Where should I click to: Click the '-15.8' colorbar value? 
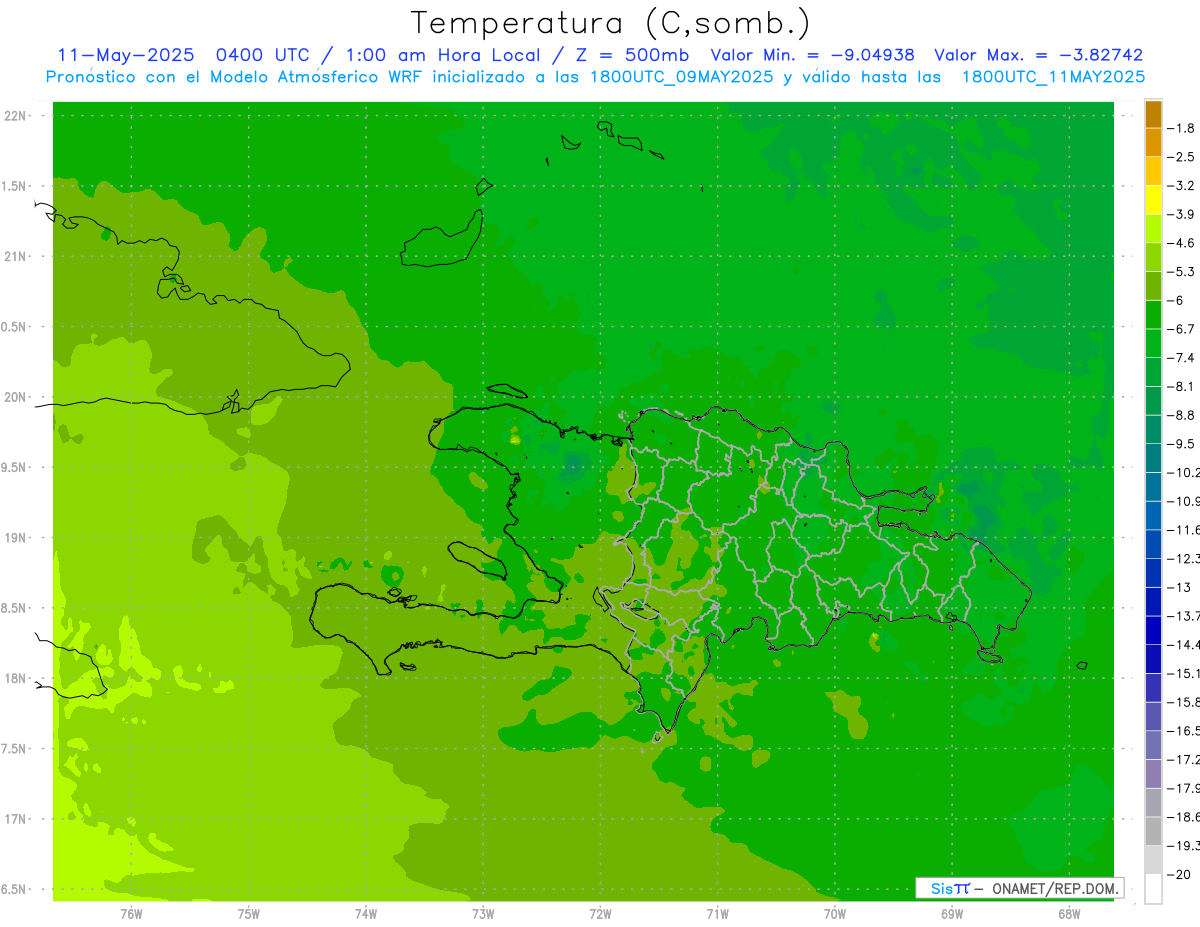(1184, 702)
